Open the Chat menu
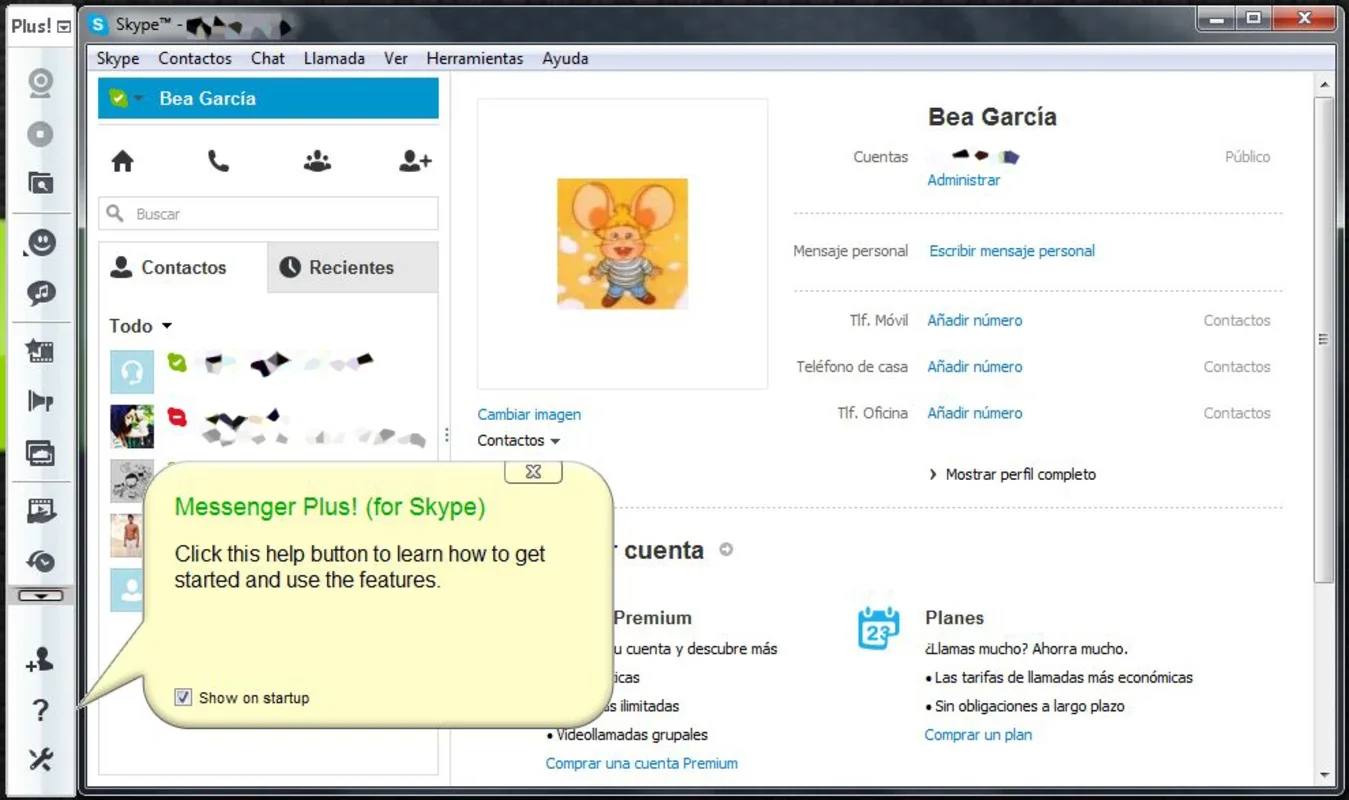Image resolution: width=1349 pixels, height=800 pixels. pos(268,58)
